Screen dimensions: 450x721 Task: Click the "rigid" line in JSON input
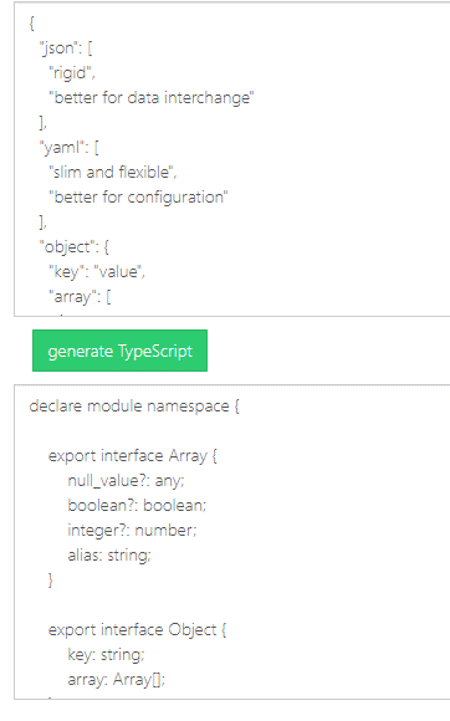point(72,73)
